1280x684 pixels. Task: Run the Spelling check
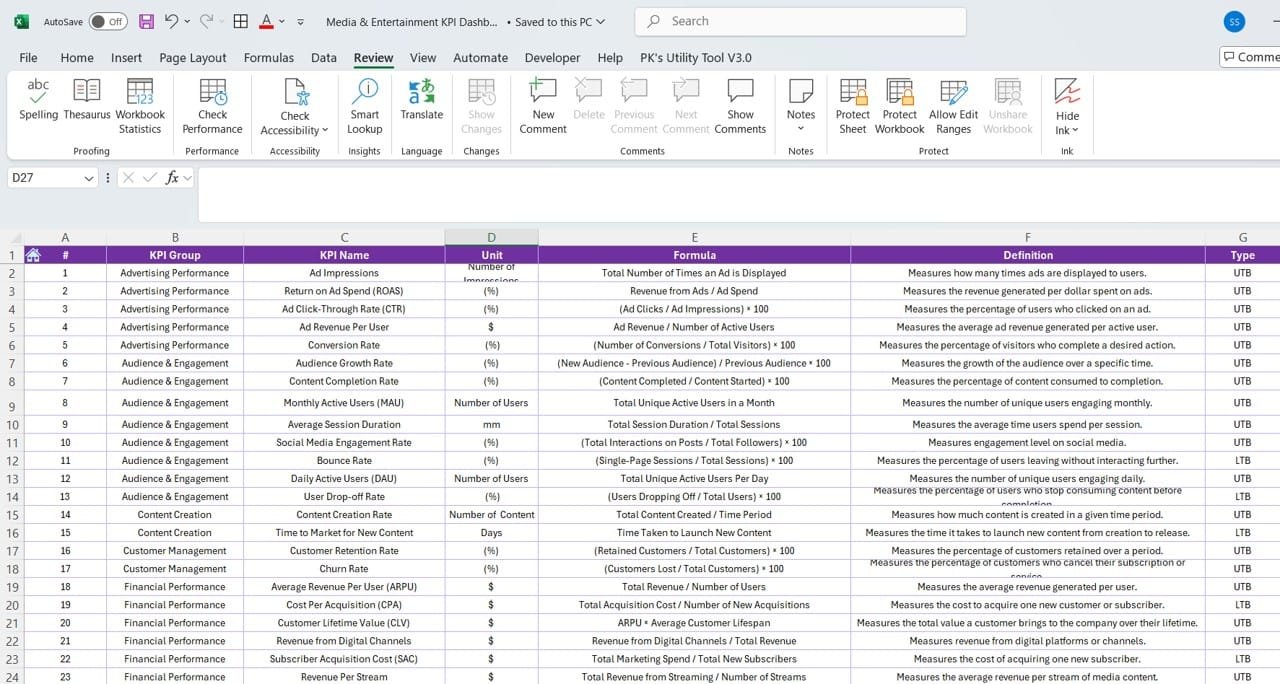point(38,101)
